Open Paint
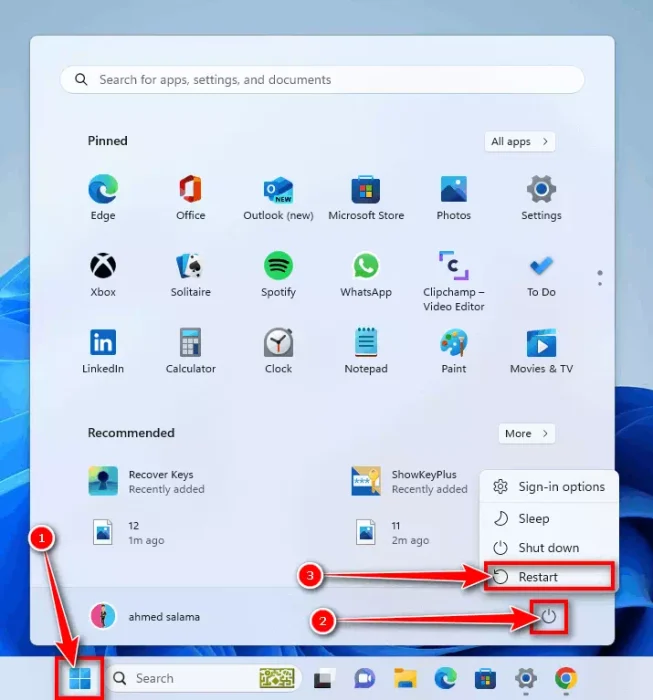This screenshot has height=700, width=653. point(453,351)
